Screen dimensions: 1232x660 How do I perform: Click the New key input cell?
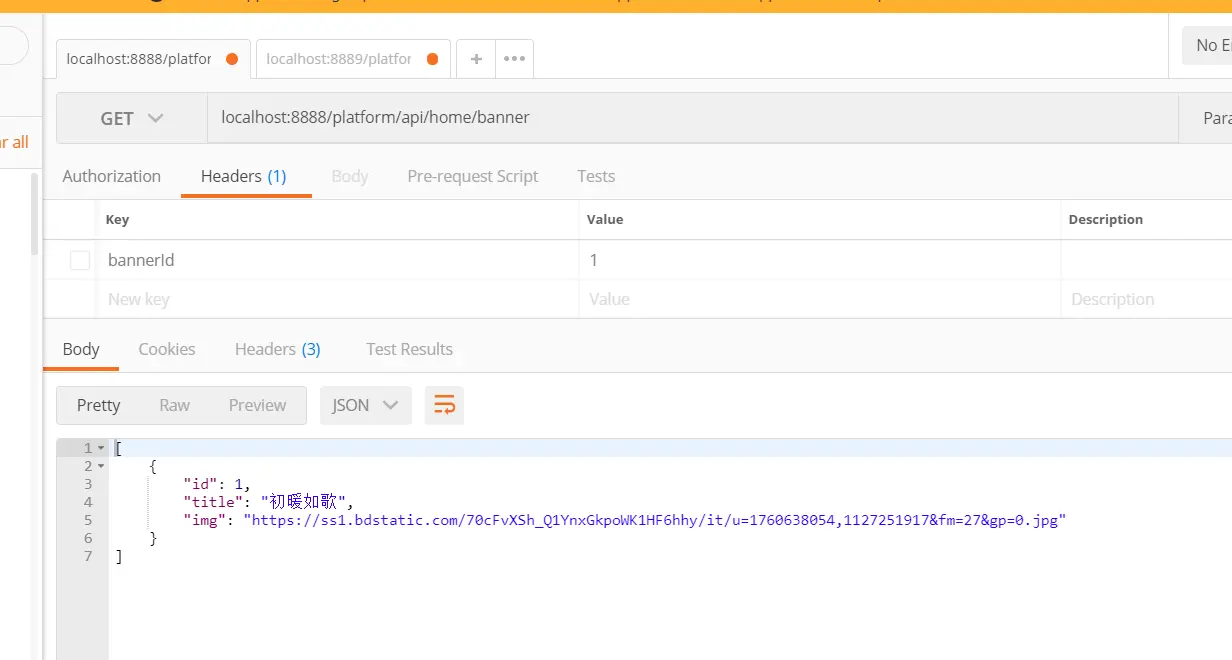point(339,299)
